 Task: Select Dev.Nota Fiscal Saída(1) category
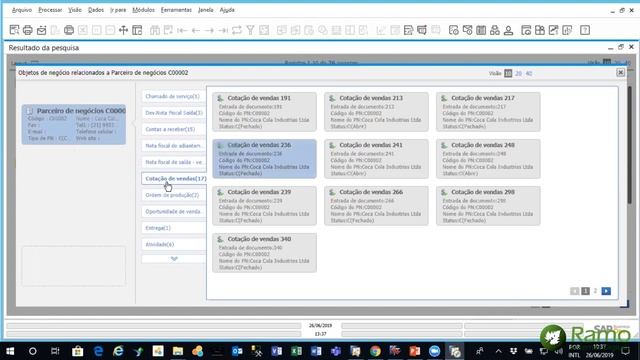(x=174, y=113)
